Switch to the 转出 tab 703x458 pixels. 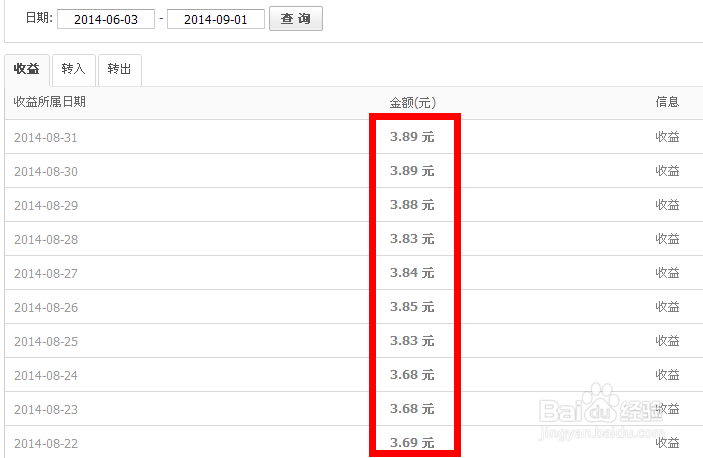click(x=120, y=69)
